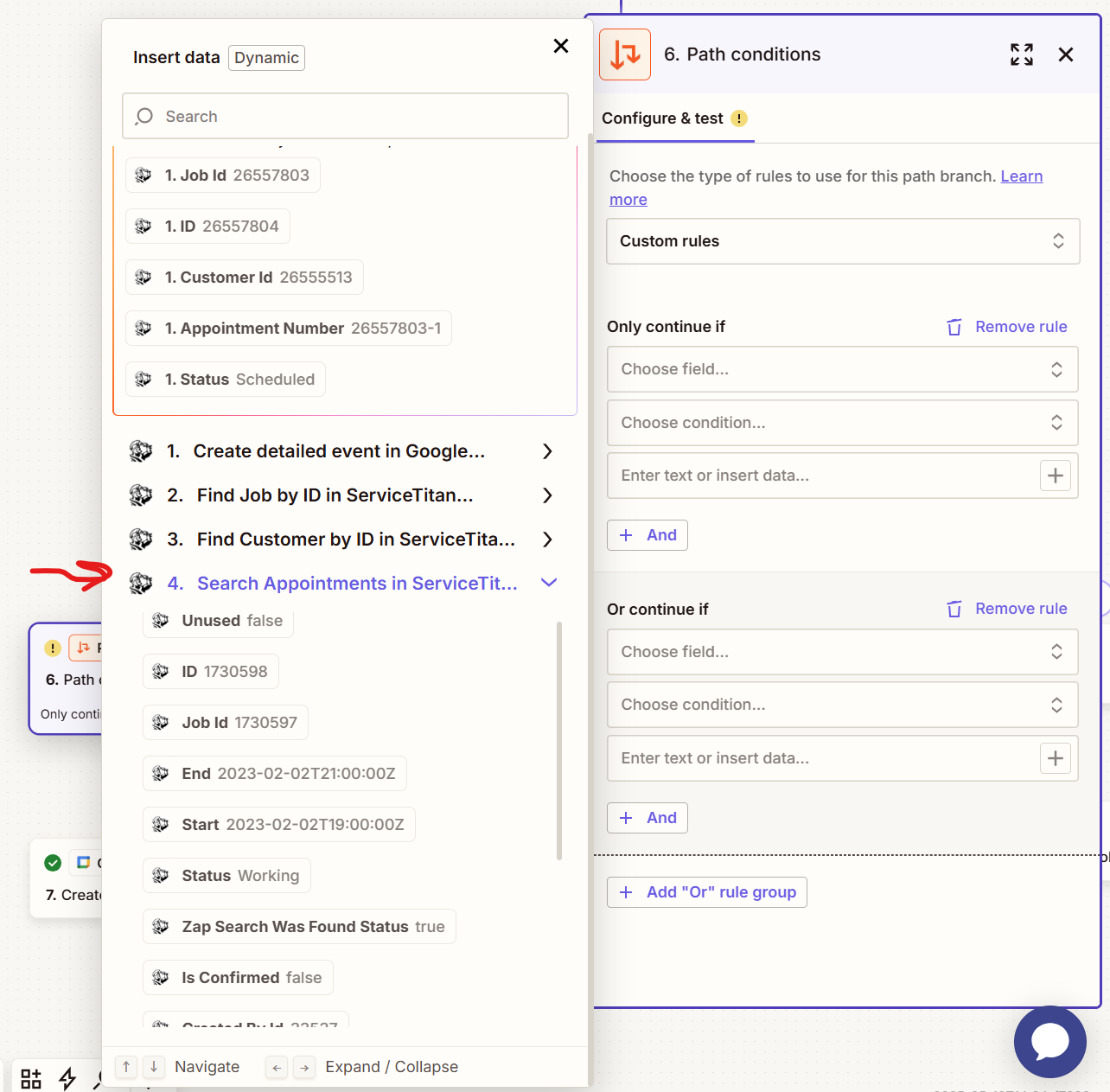Click ServiceTitan icon for step 4 row
The image size is (1110, 1092).
(141, 584)
